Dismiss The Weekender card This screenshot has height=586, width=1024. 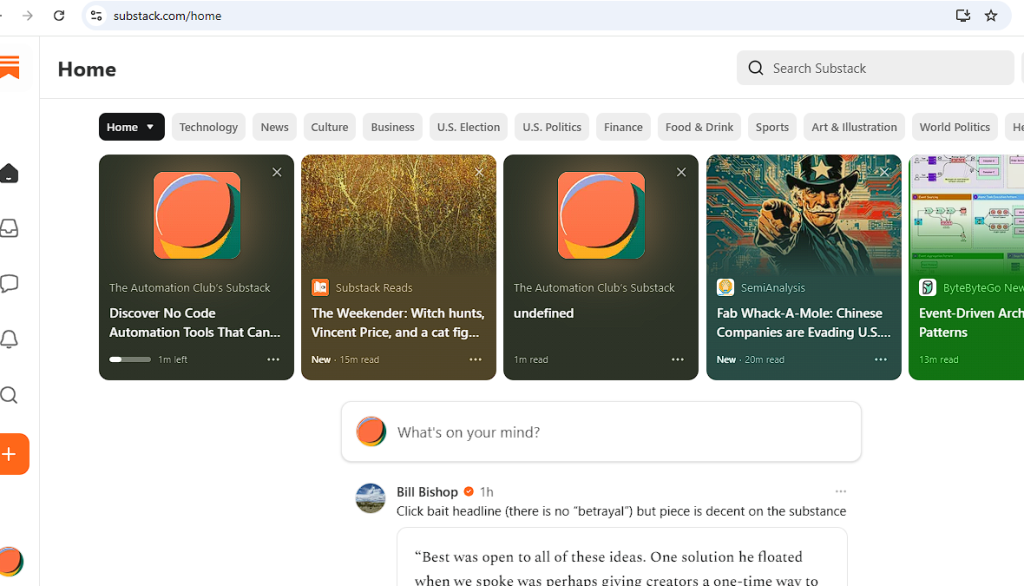click(479, 172)
